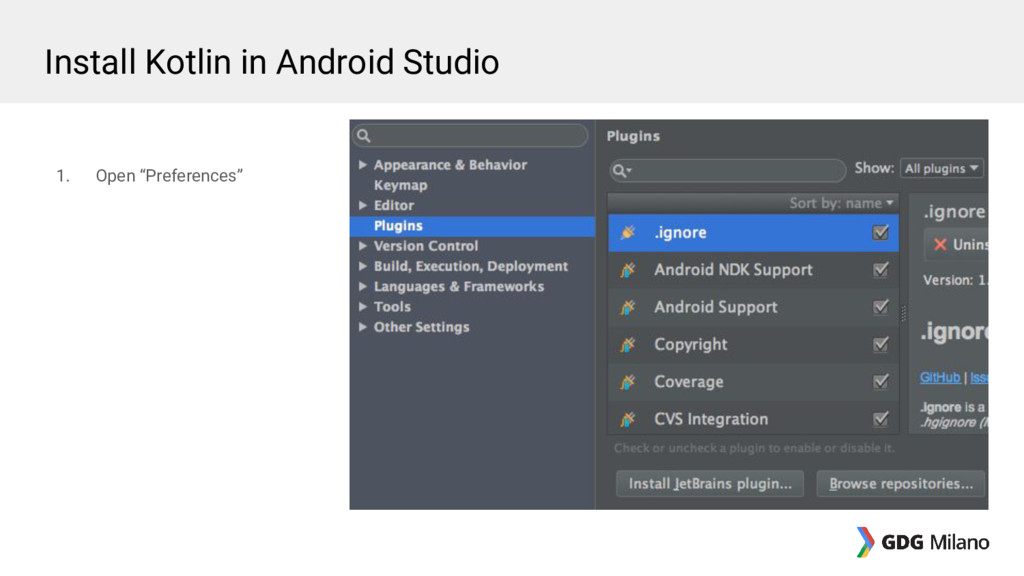Click the plugins search magnifier icon

tap(621, 170)
